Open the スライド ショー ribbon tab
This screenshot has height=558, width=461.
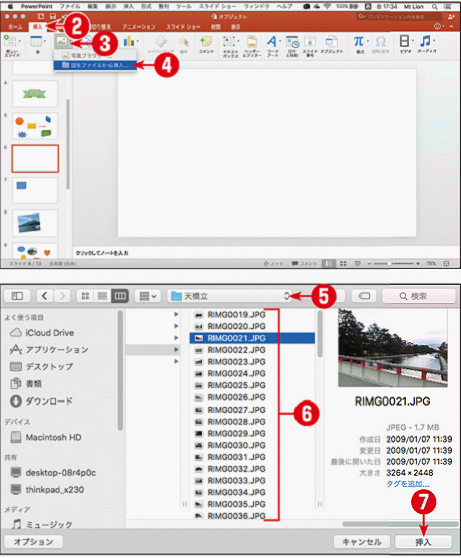(183, 27)
